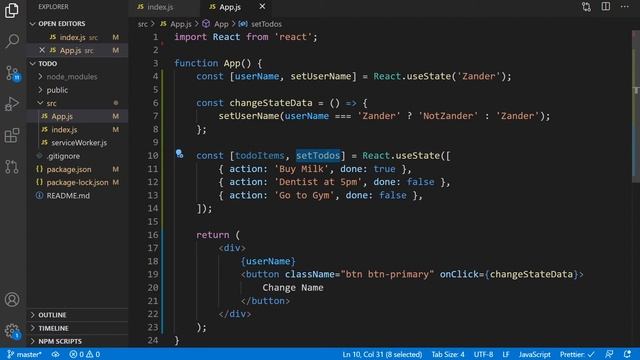The width and height of the screenshot is (640, 360).
Task: Close App.js in Open Editors list
Action: point(42,50)
